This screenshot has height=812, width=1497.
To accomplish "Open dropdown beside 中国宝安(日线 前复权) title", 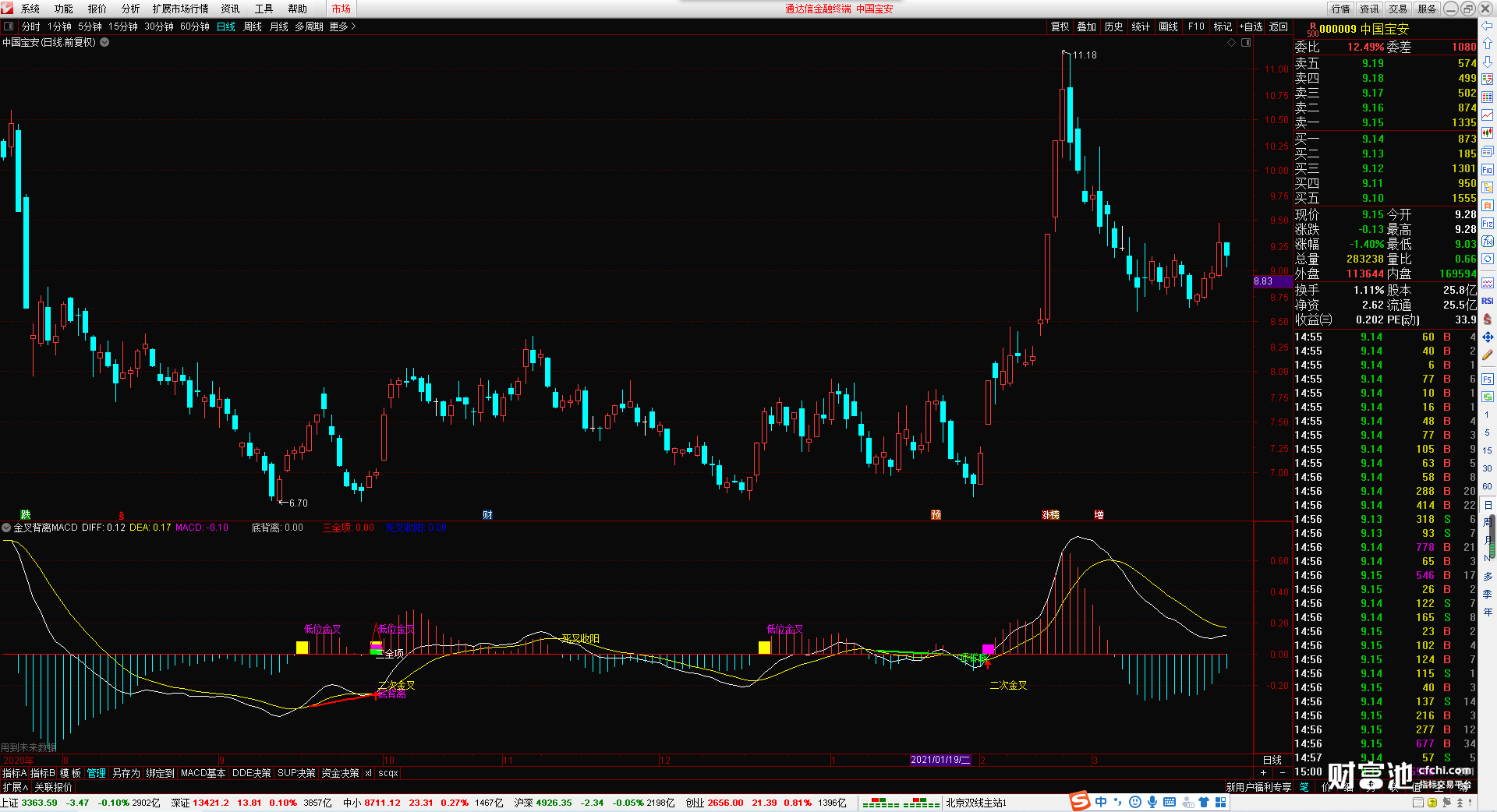I will click(104, 43).
